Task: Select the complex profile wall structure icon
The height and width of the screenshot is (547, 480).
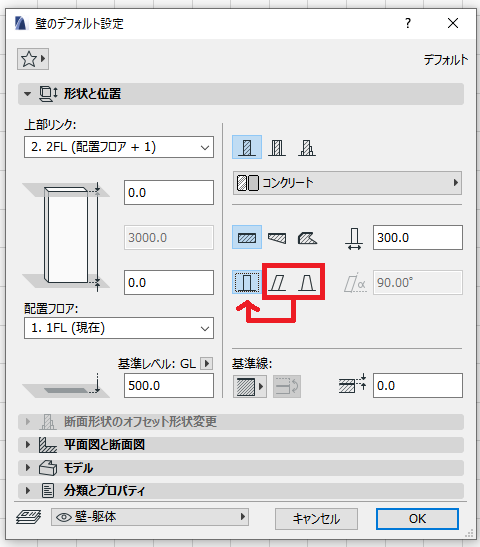Action: click(x=307, y=147)
